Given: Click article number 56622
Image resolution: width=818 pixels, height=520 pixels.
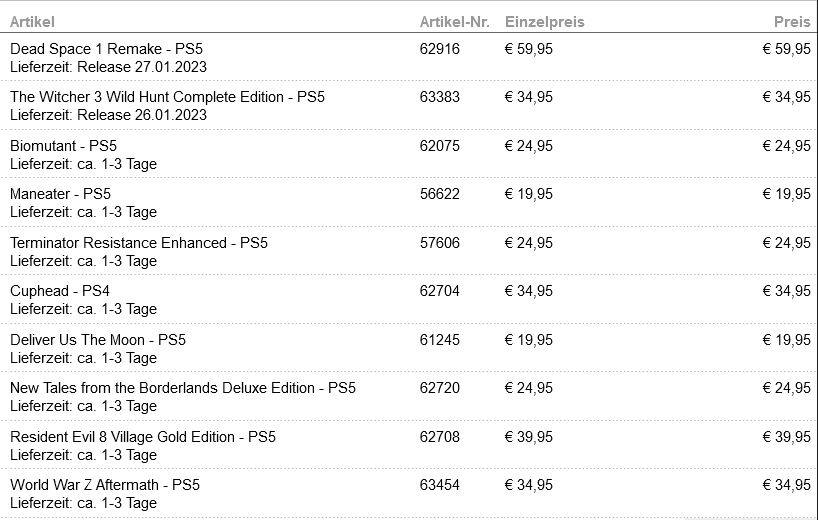Looking at the screenshot, I should pyautogui.click(x=440, y=194).
